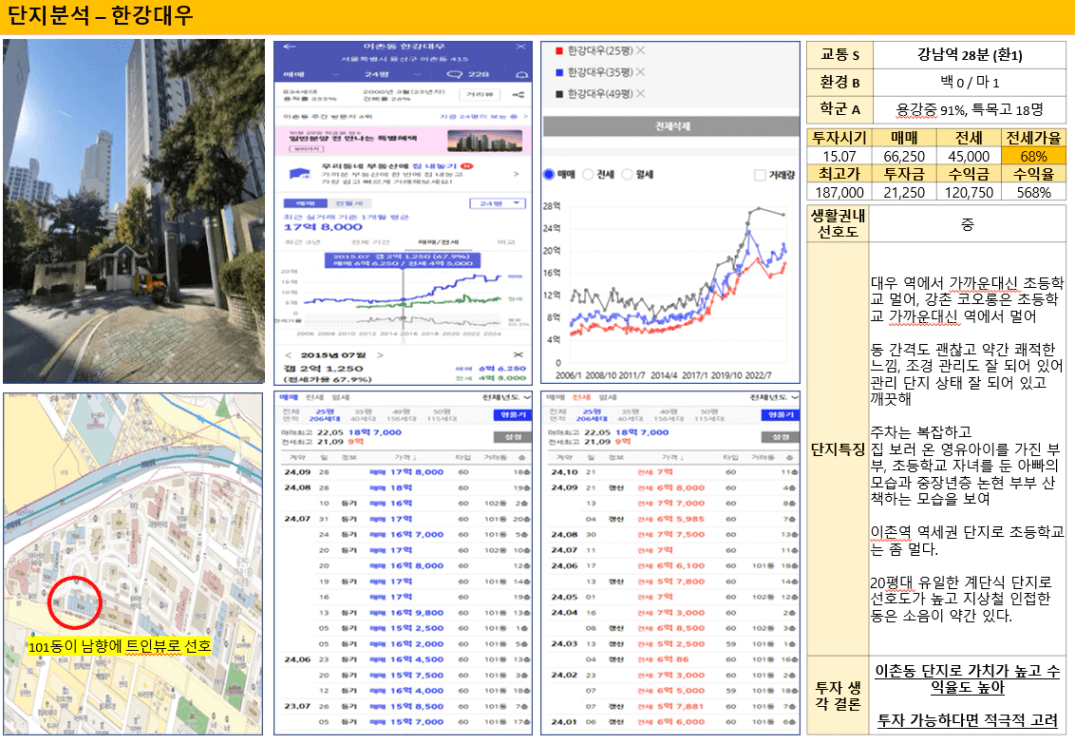The height and width of the screenshot is (744, 1075).
Task: Click the 전체삭제 button
Action: click(x=671, y=126)
